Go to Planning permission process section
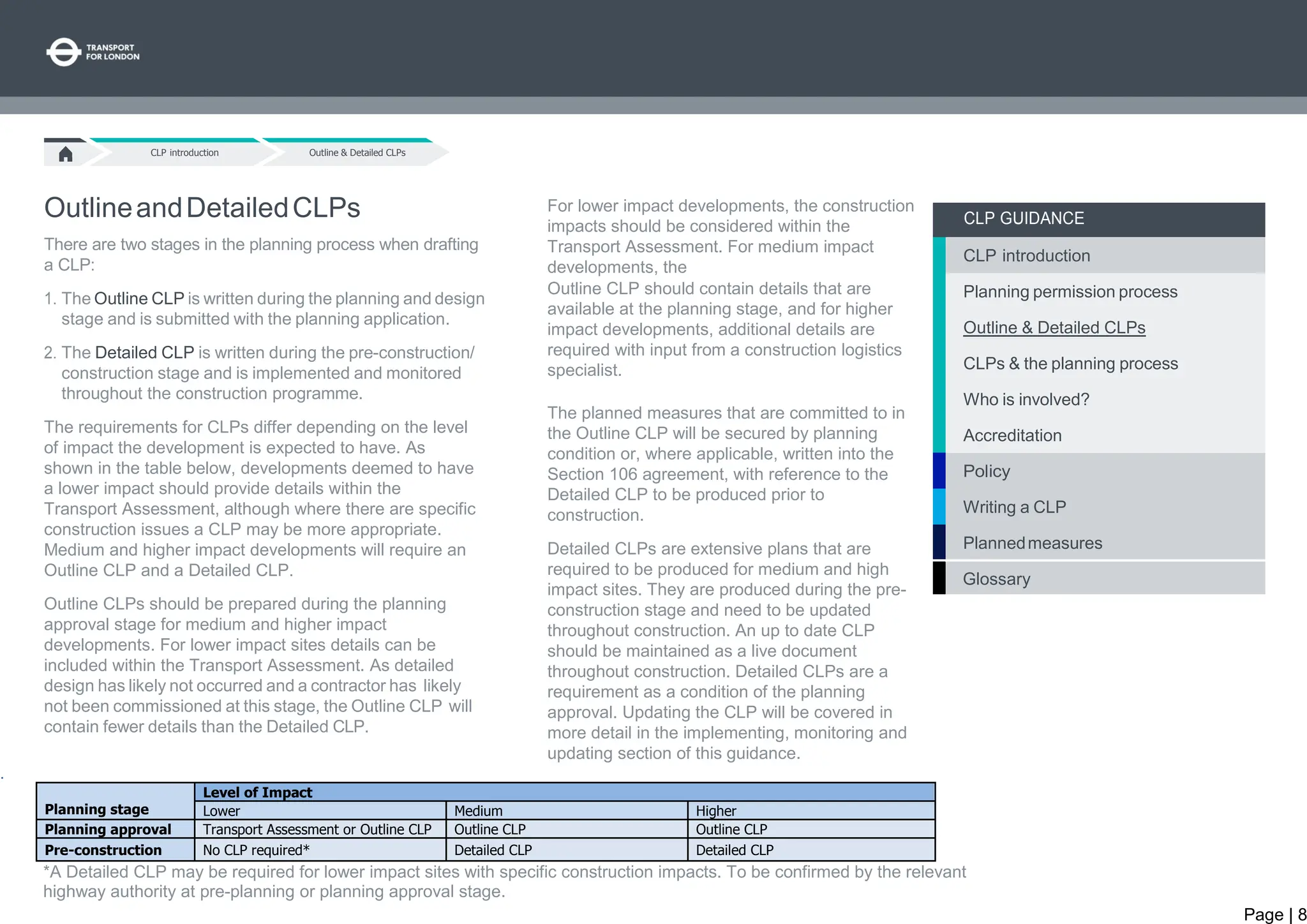 (x=1070, y=292)
